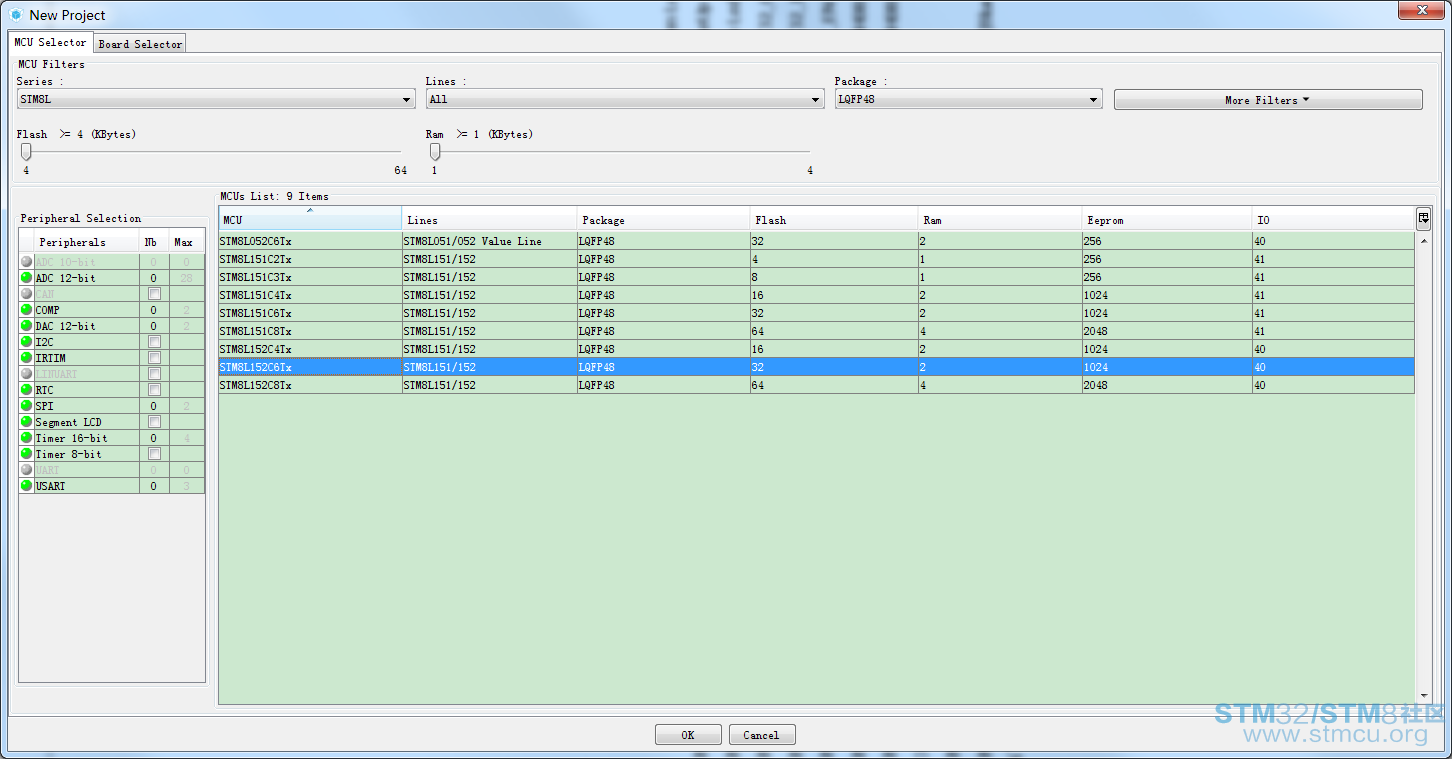
Task: Open the Package dropdown showing LQFP48
Action: (x=968, y=99)
